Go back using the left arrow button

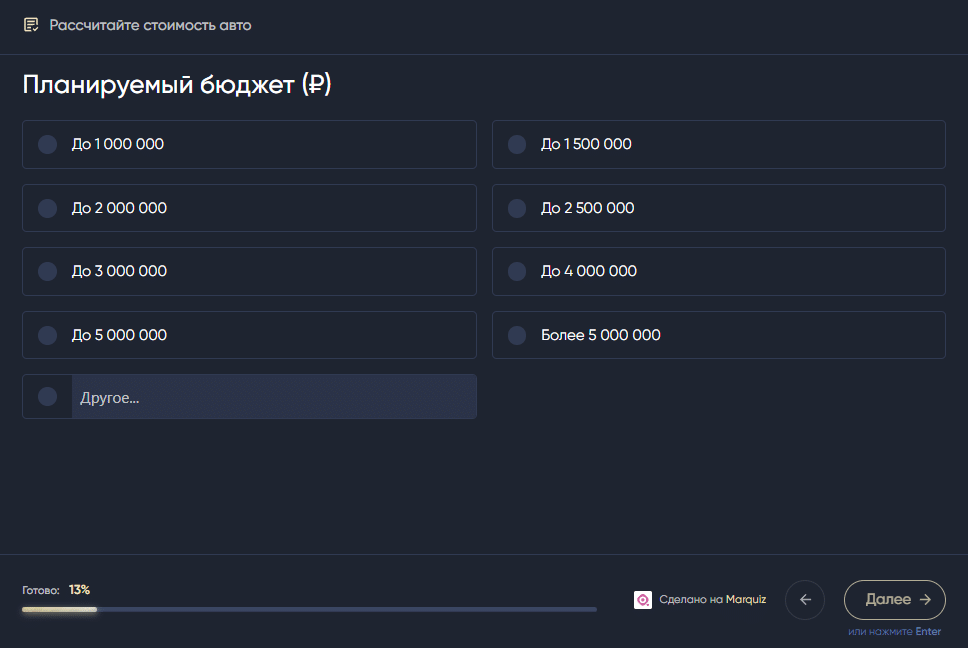[x=805, y=600]
